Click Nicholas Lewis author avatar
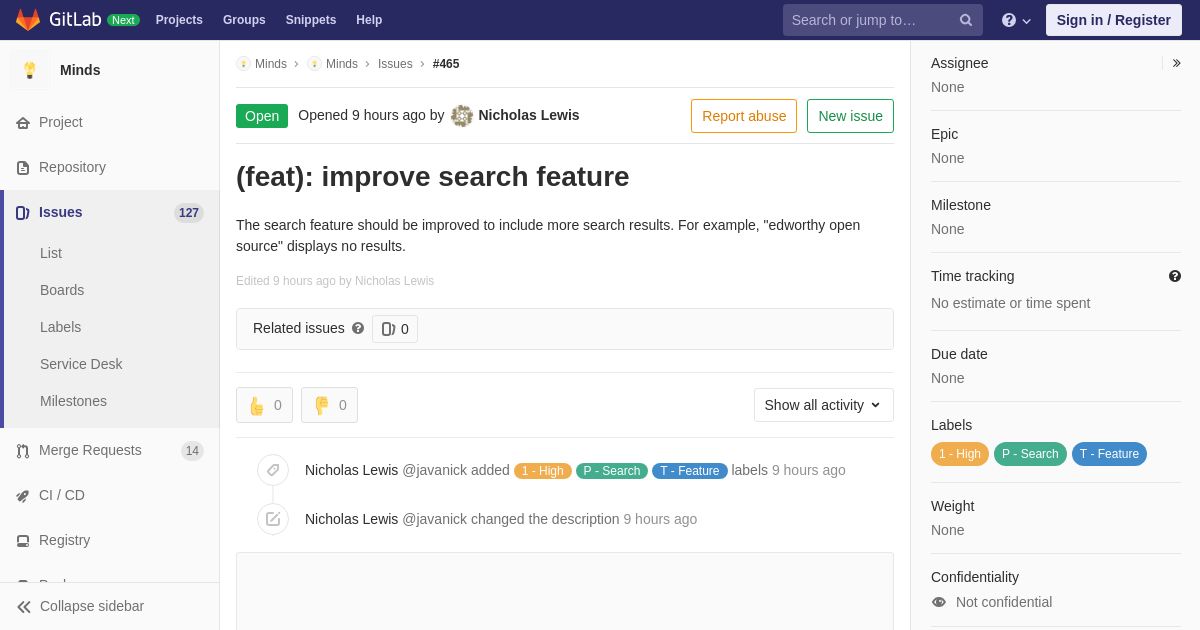The image size is (1200, 630). [x=462, y=116]
